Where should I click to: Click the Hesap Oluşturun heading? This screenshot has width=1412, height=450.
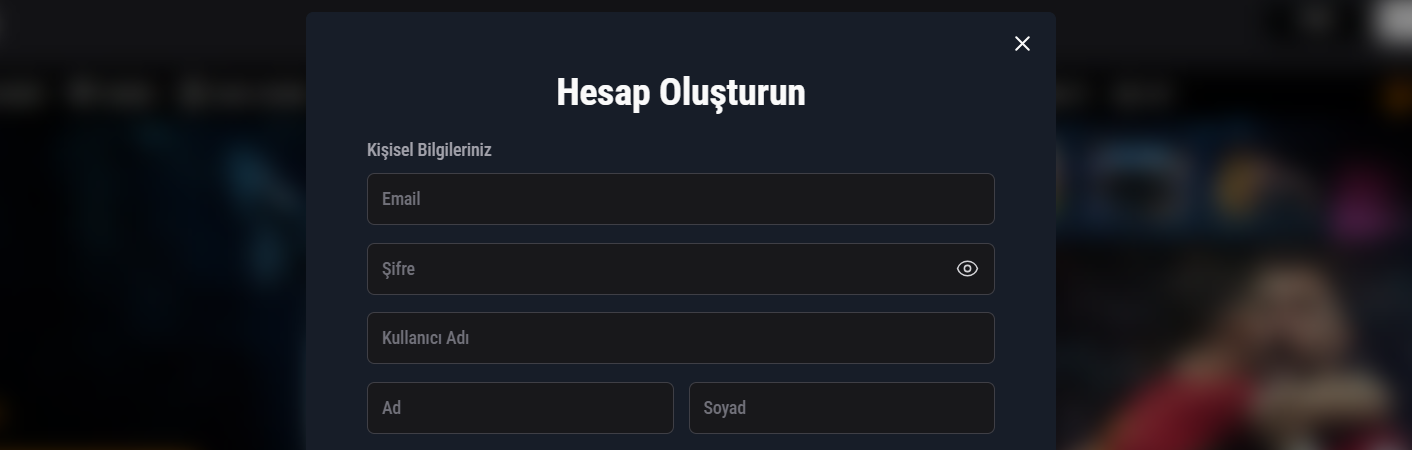pyautogui.click(x=680, y=93)
